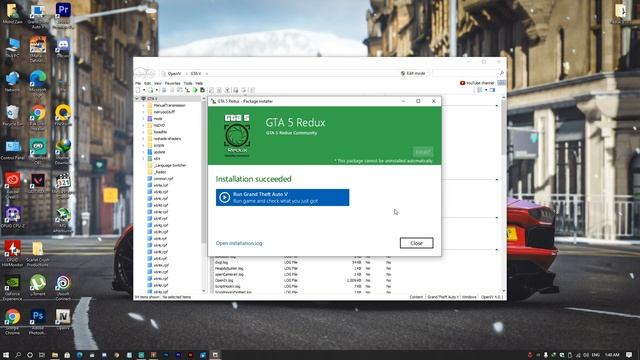The image size is (640, 360).
Task: Collapse the GTA V root tree node
Action: point(138,99)
